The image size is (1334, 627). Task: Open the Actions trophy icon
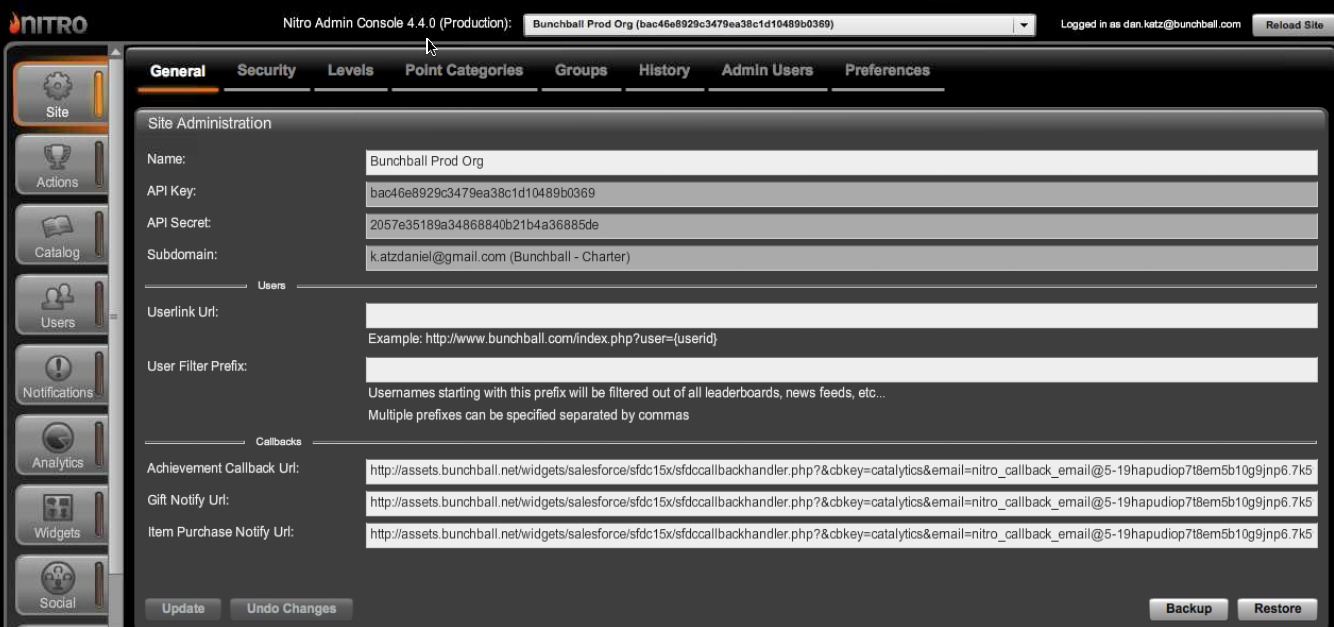point(57,158)
